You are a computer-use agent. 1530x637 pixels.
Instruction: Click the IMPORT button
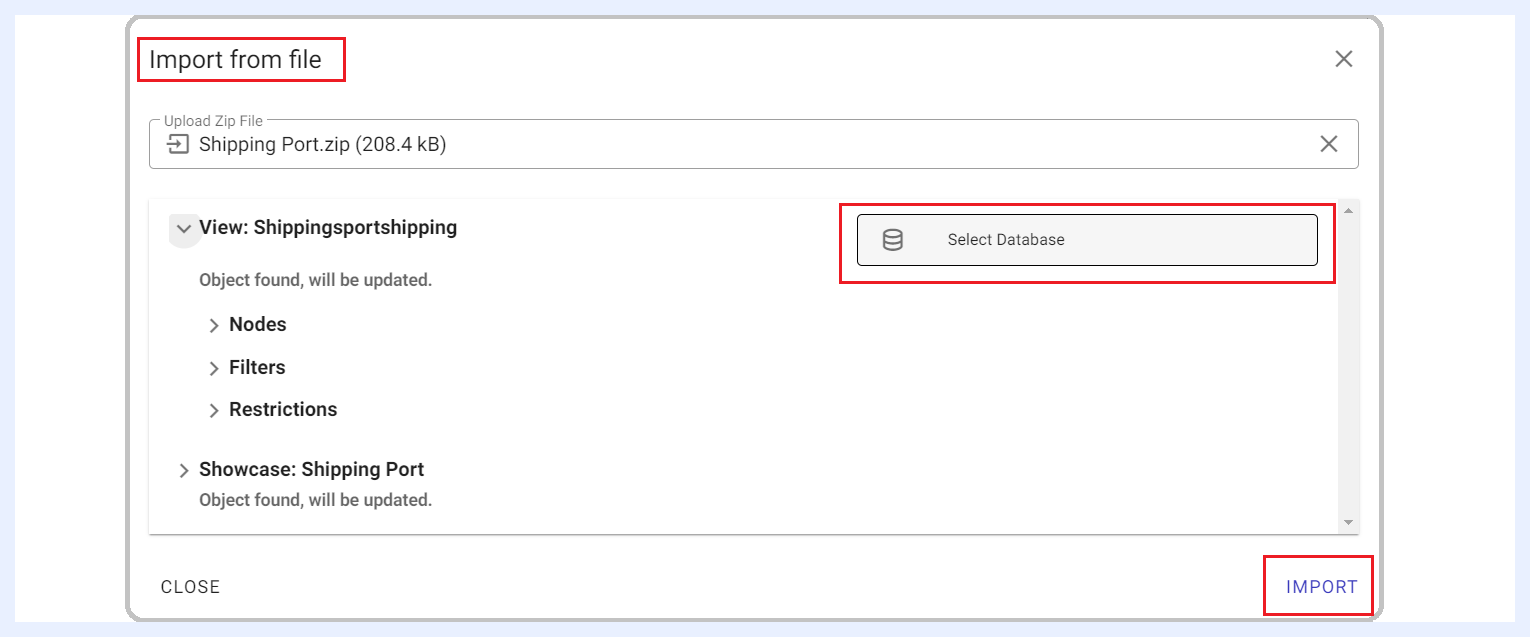pyautogui.click(x=1322, y=587)
